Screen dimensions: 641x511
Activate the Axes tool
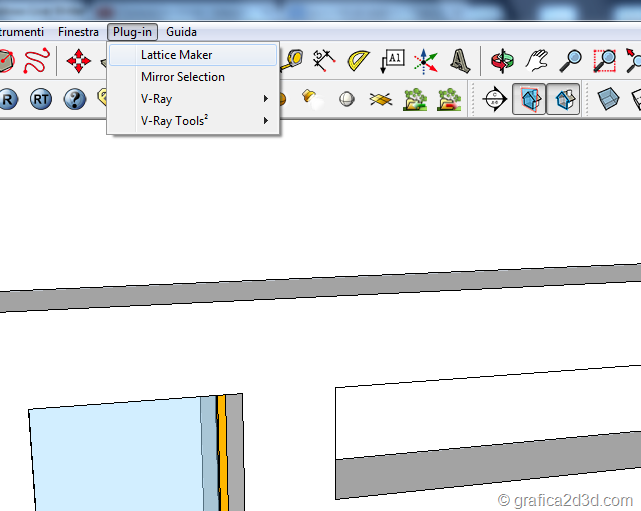coord(426,61)
